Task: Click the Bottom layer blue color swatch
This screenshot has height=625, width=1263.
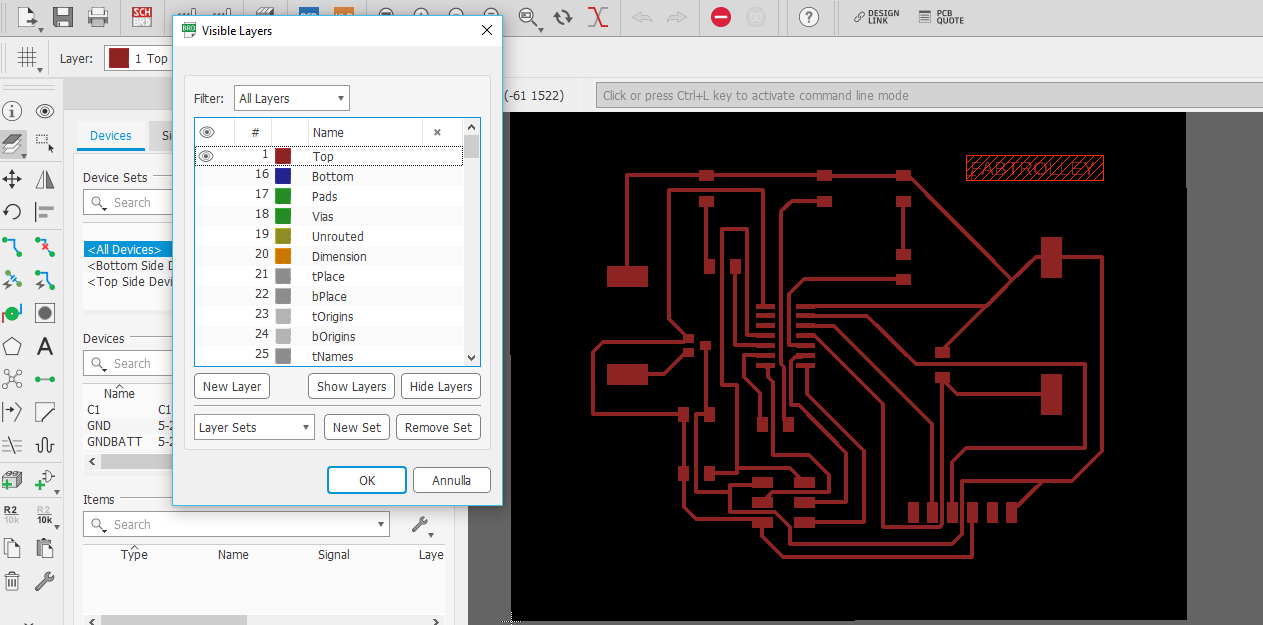Action: [283, 176]
